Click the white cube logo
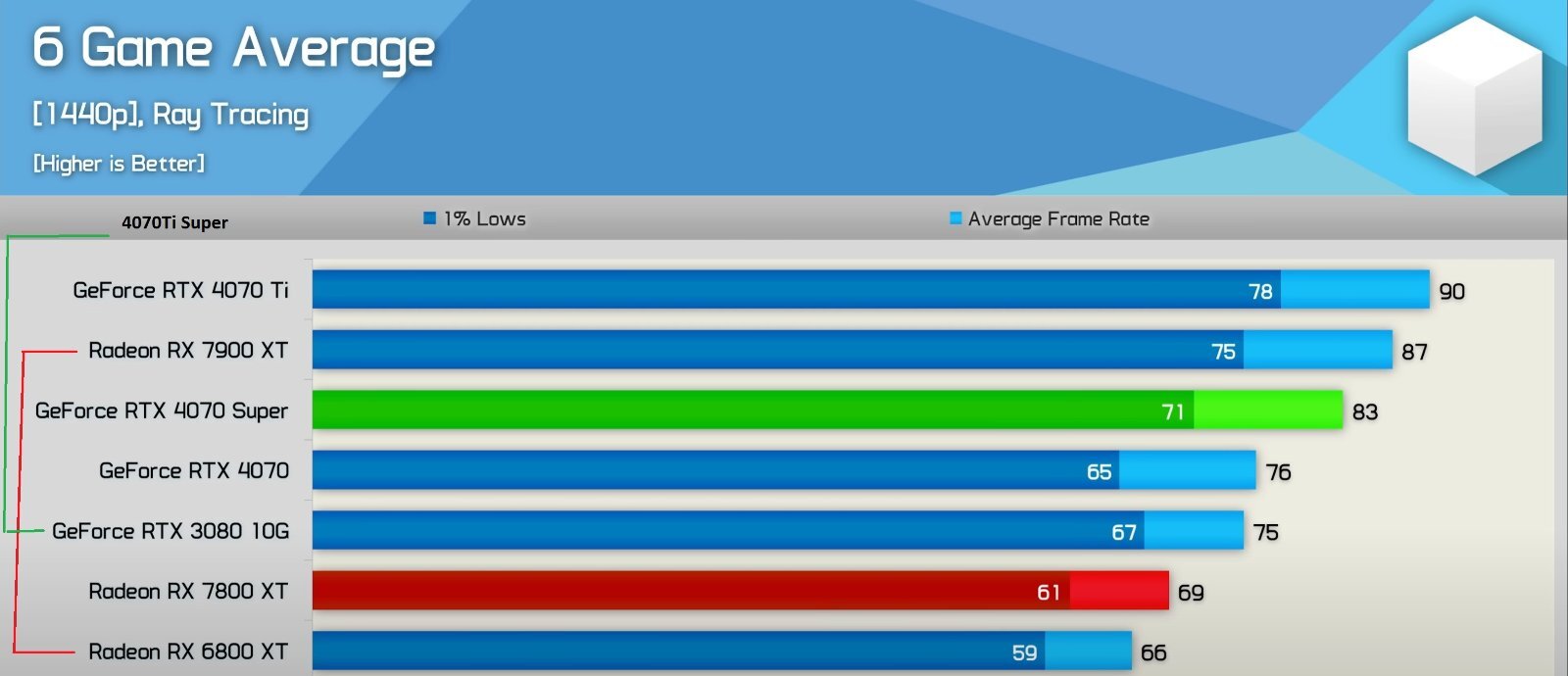 tap(1475, 96)
